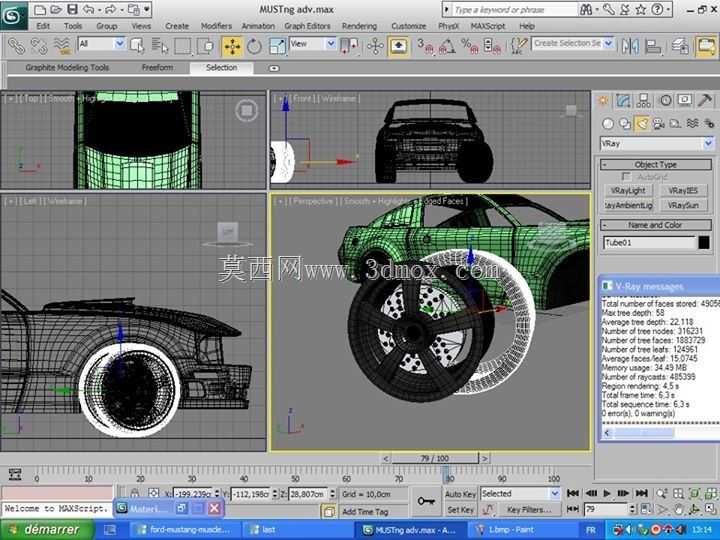The image size is (720, 540).
Task: Switch to the Freeform ribbon tab
Action: tap(158, 68)
